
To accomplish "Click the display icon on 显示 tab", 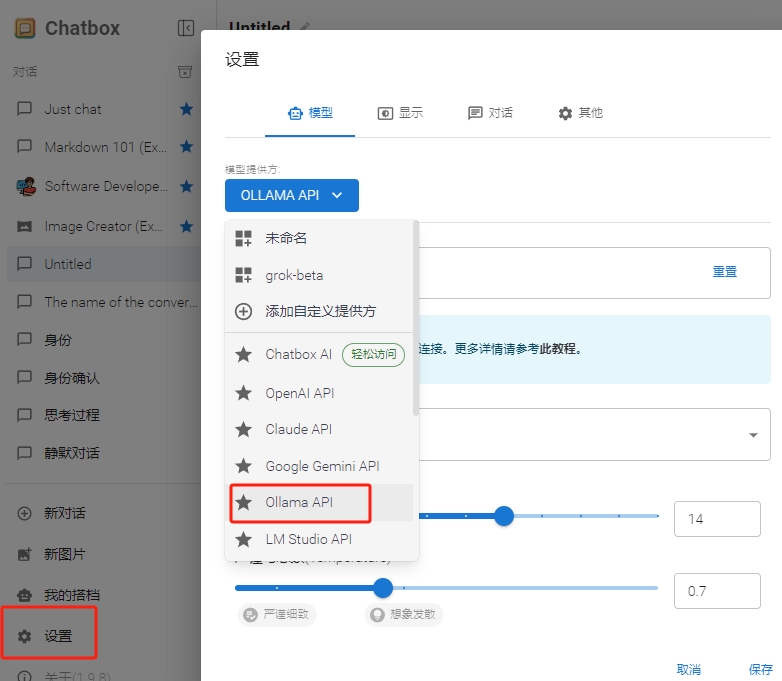I will coord(385,114).
